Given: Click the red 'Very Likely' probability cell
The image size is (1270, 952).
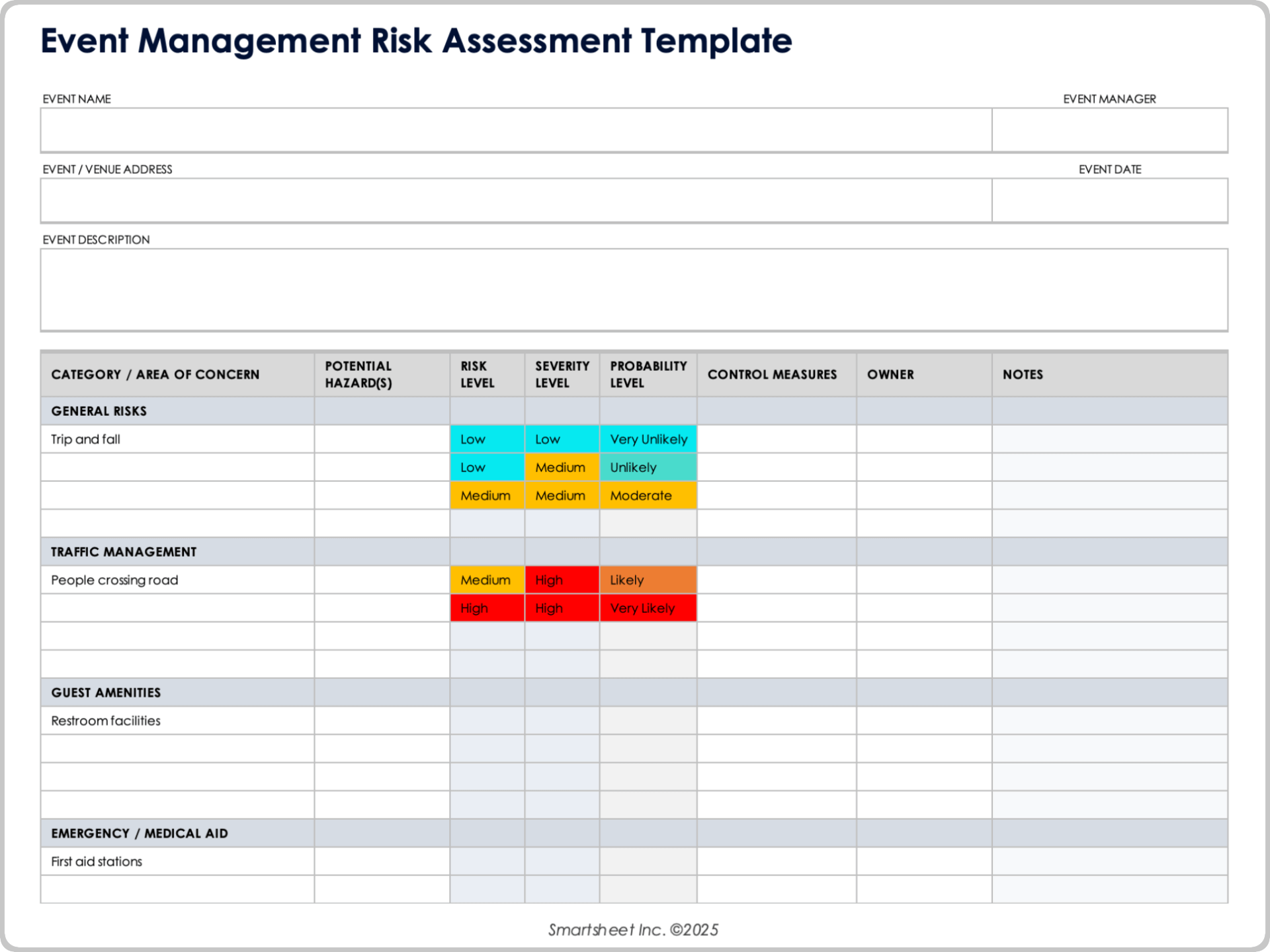Looking at the screenshot, I should pos(647,608).
